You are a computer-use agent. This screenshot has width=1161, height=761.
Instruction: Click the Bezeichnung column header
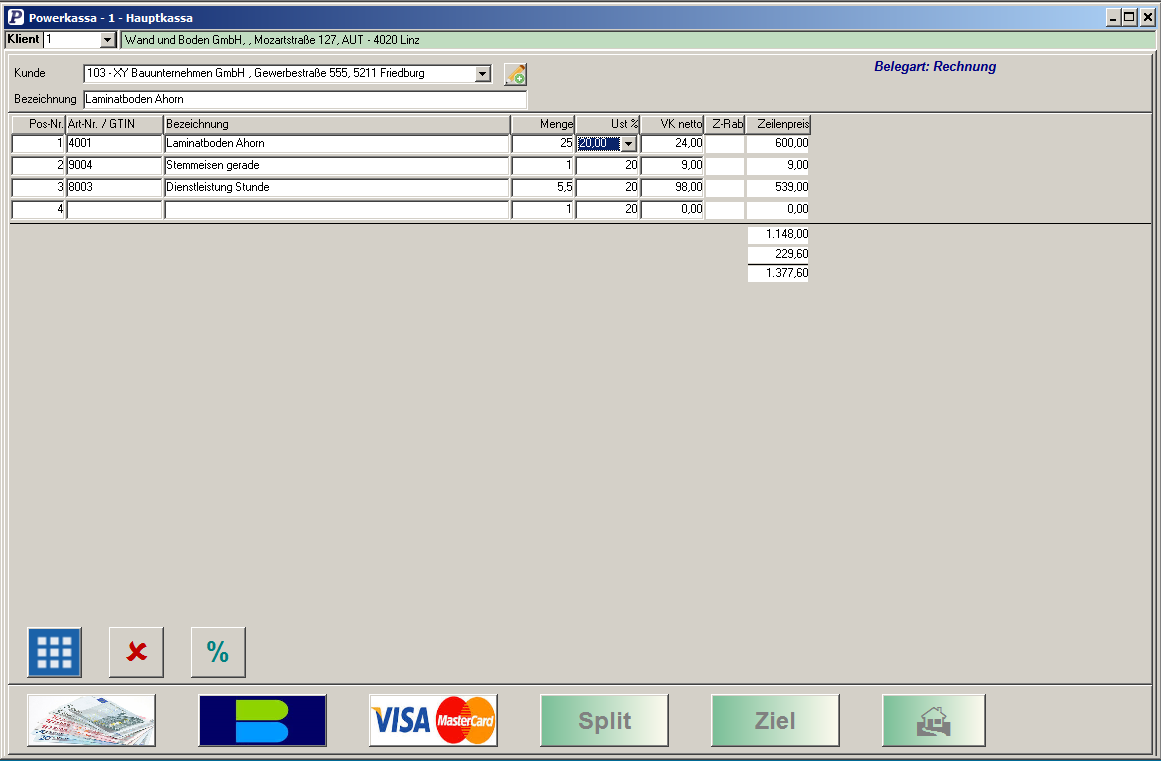[x=337, y=124]
